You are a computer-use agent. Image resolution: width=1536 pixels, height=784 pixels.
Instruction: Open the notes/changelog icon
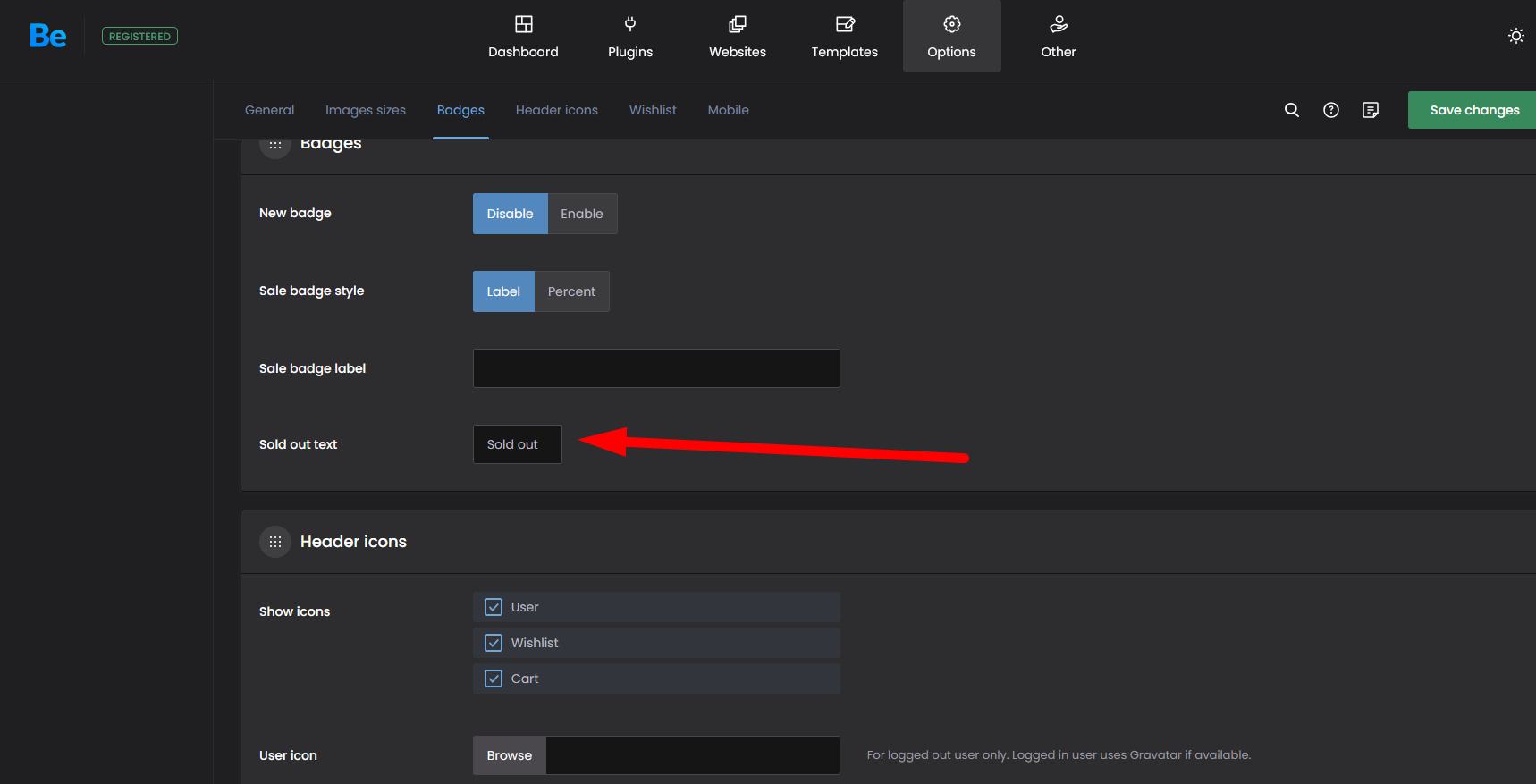[x=1371, y=110]
